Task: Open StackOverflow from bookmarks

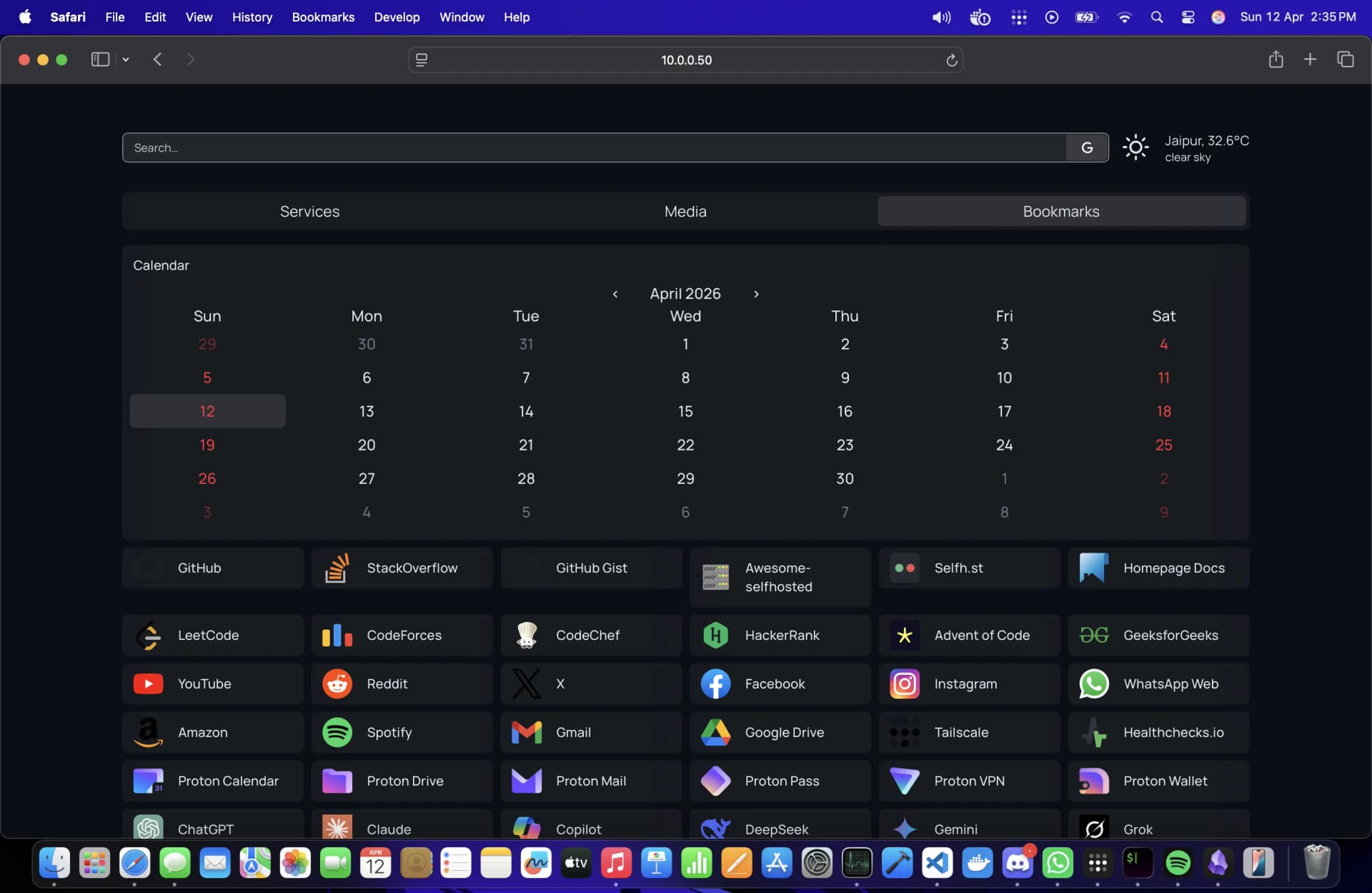Action: click(402, 568)
